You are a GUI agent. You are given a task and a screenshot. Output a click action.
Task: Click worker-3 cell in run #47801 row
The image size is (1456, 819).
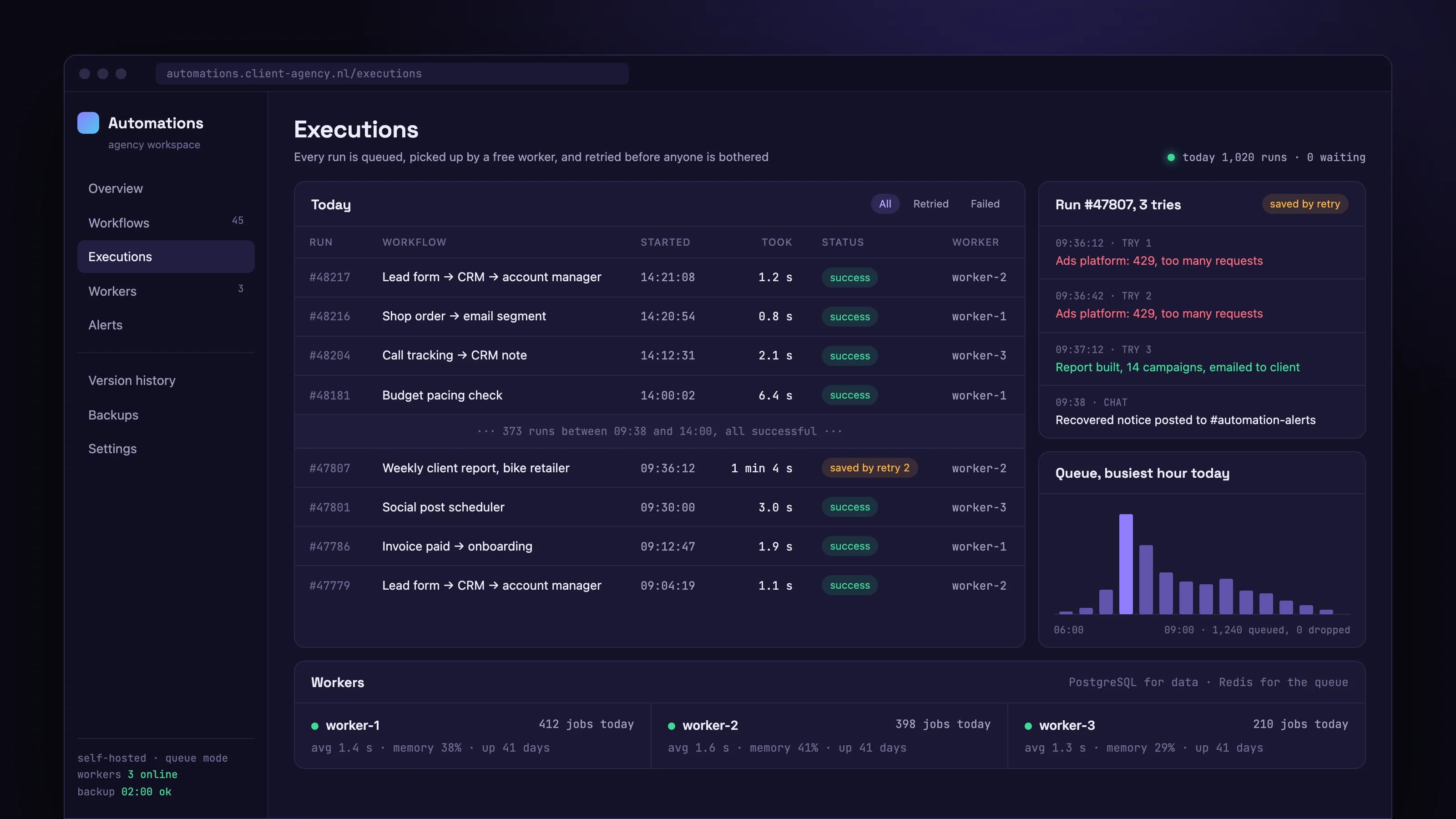click(979, 508)
